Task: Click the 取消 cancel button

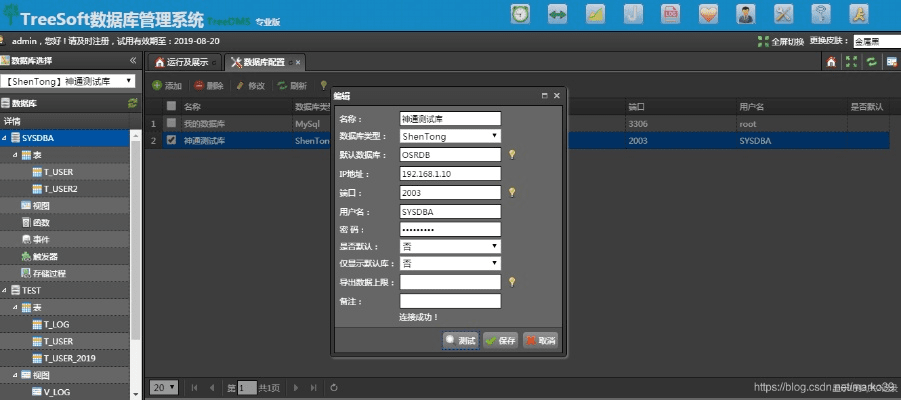Action: pos(540,340)
